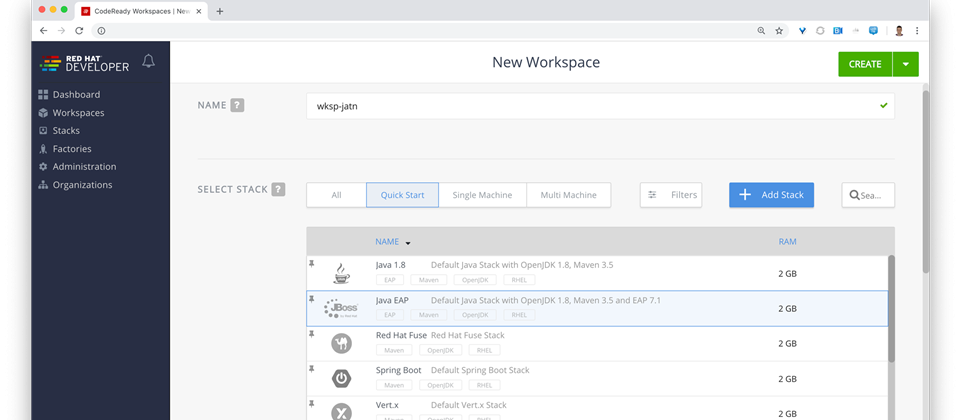Focus the workspace name input field

click(600, 106)
